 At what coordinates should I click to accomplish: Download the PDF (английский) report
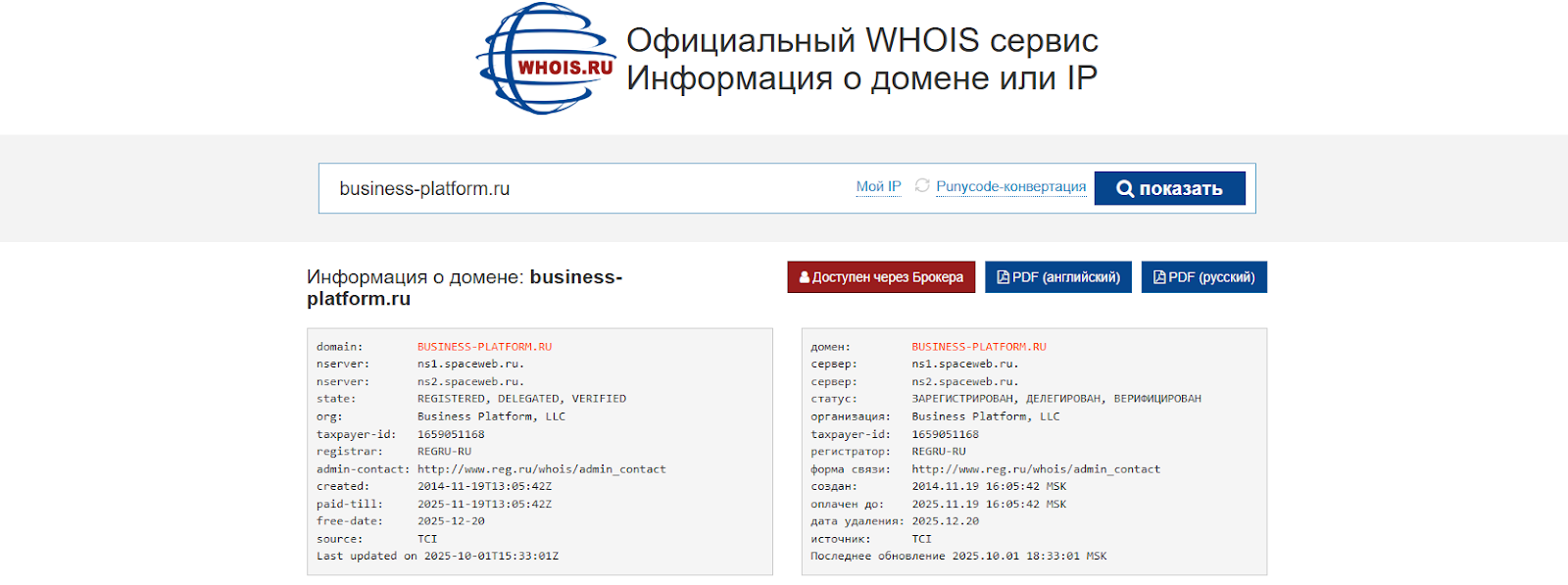[1058, 277]
